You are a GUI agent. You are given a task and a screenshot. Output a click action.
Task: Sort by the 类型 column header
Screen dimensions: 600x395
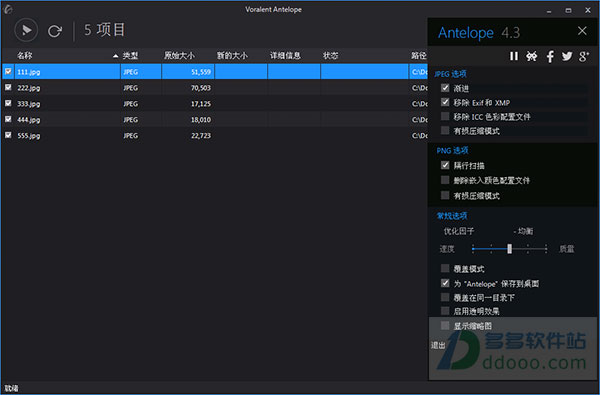tap(130, 56)
